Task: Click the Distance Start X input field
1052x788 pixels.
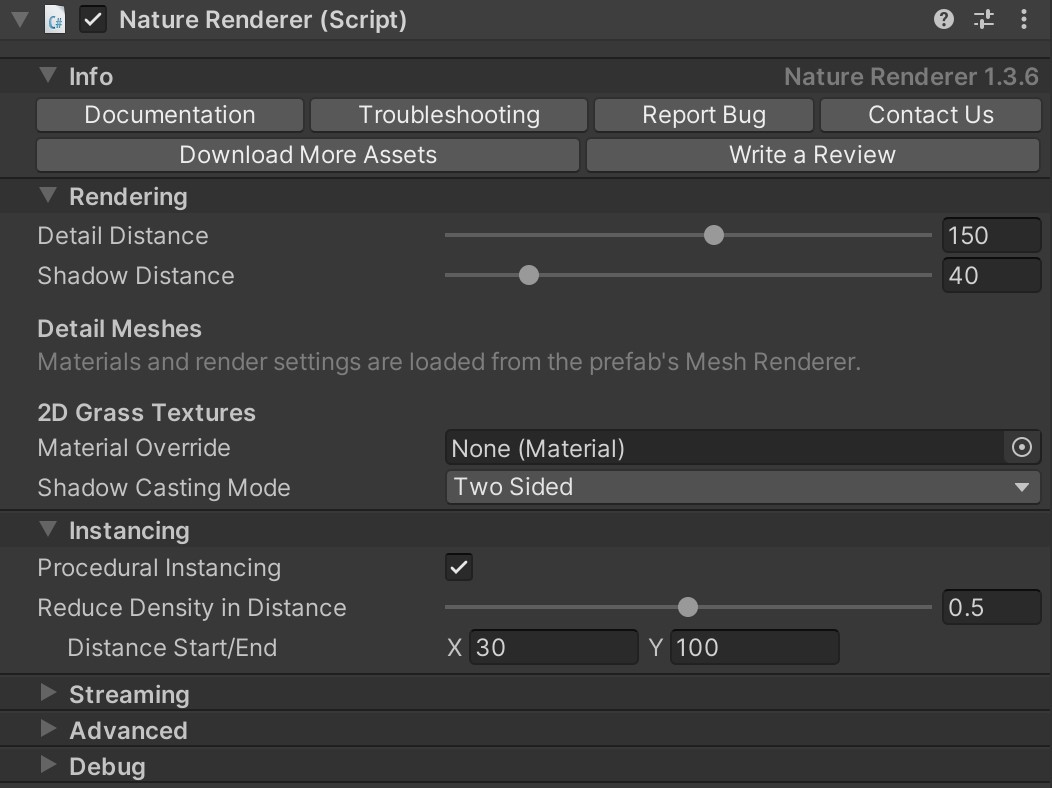Action: click(554, 647)
